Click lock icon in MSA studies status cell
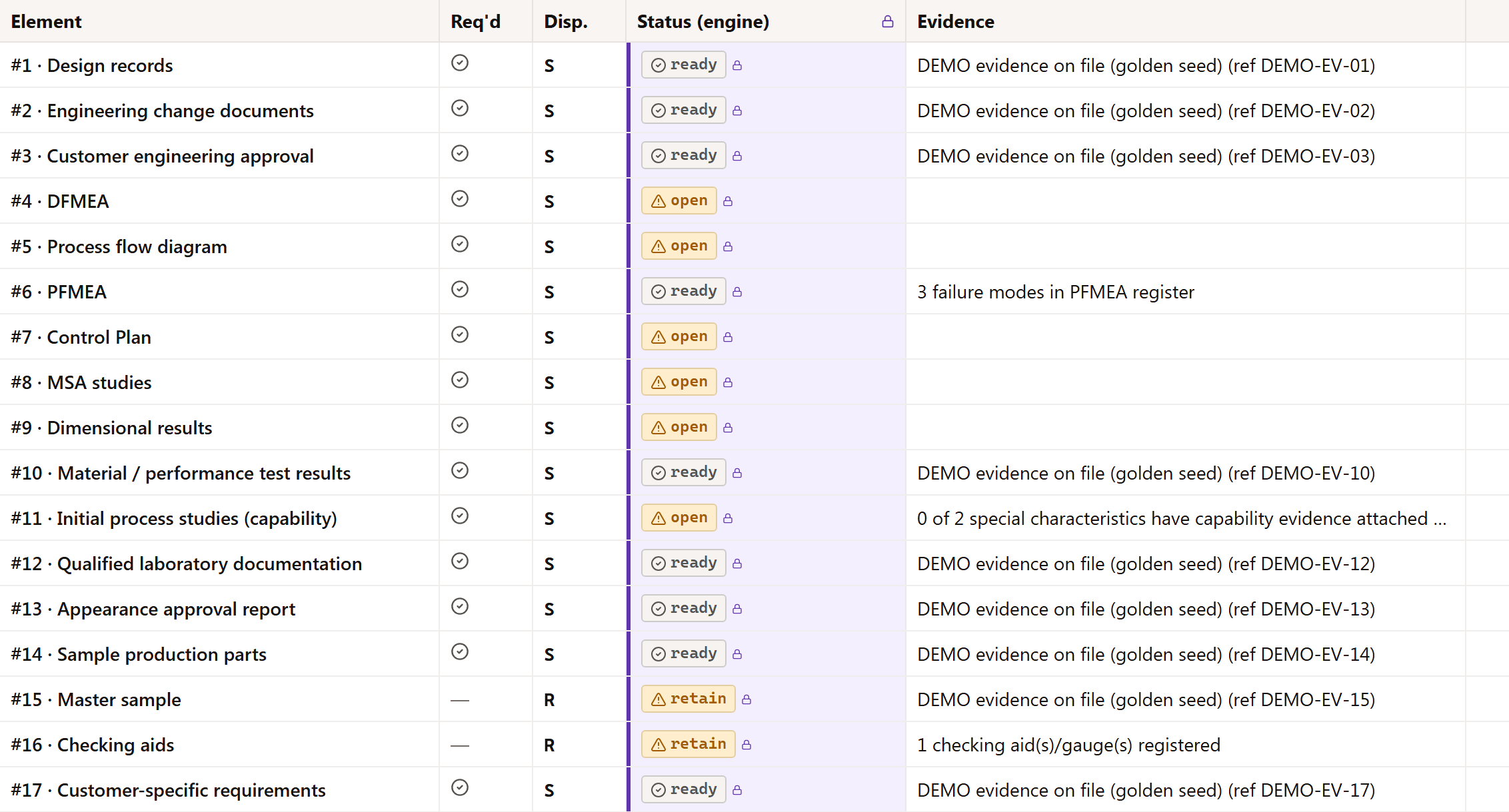Viewport: 1509px width, 812px height. point(728,382)
